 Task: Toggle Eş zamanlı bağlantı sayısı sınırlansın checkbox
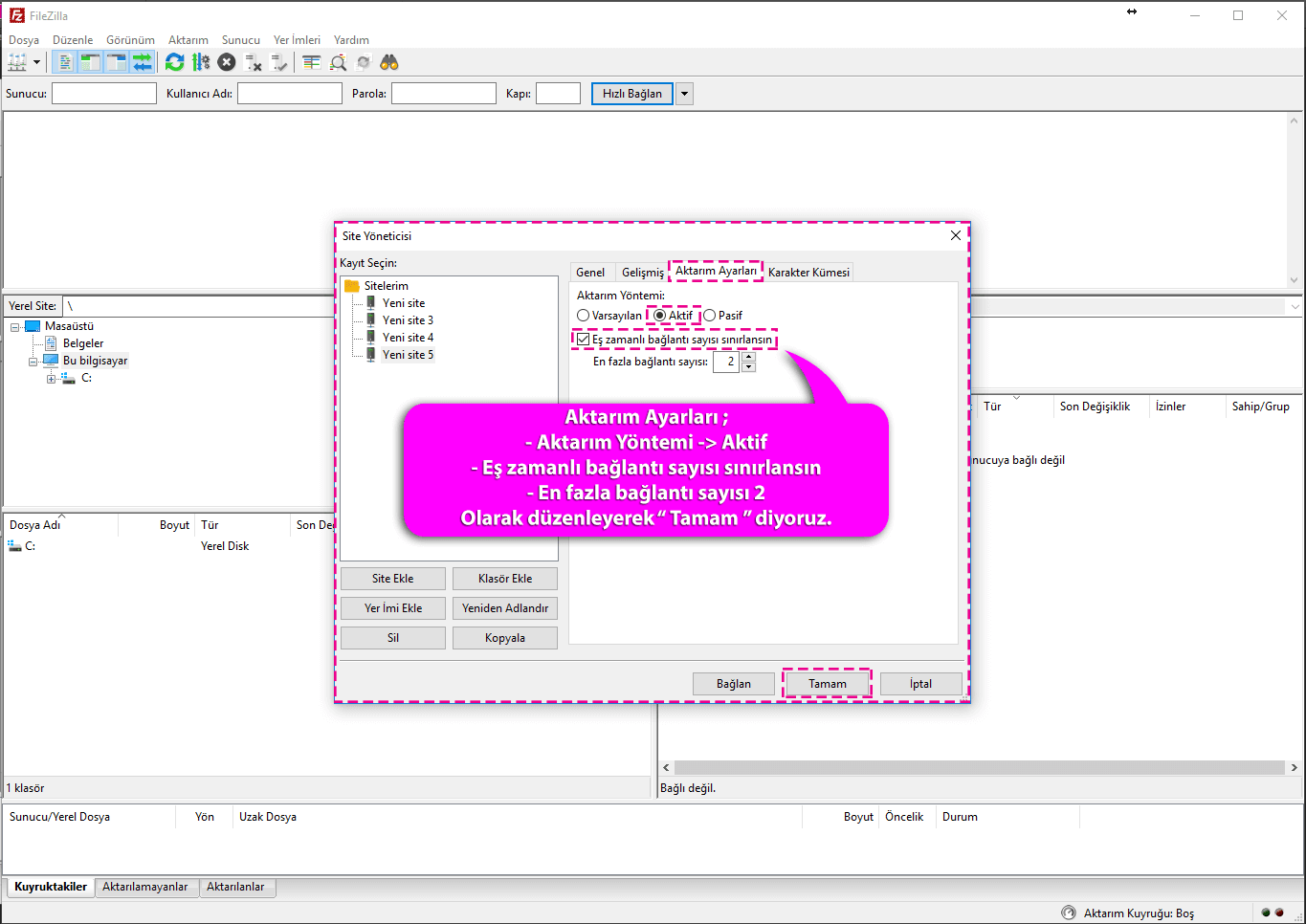(583, 340)
